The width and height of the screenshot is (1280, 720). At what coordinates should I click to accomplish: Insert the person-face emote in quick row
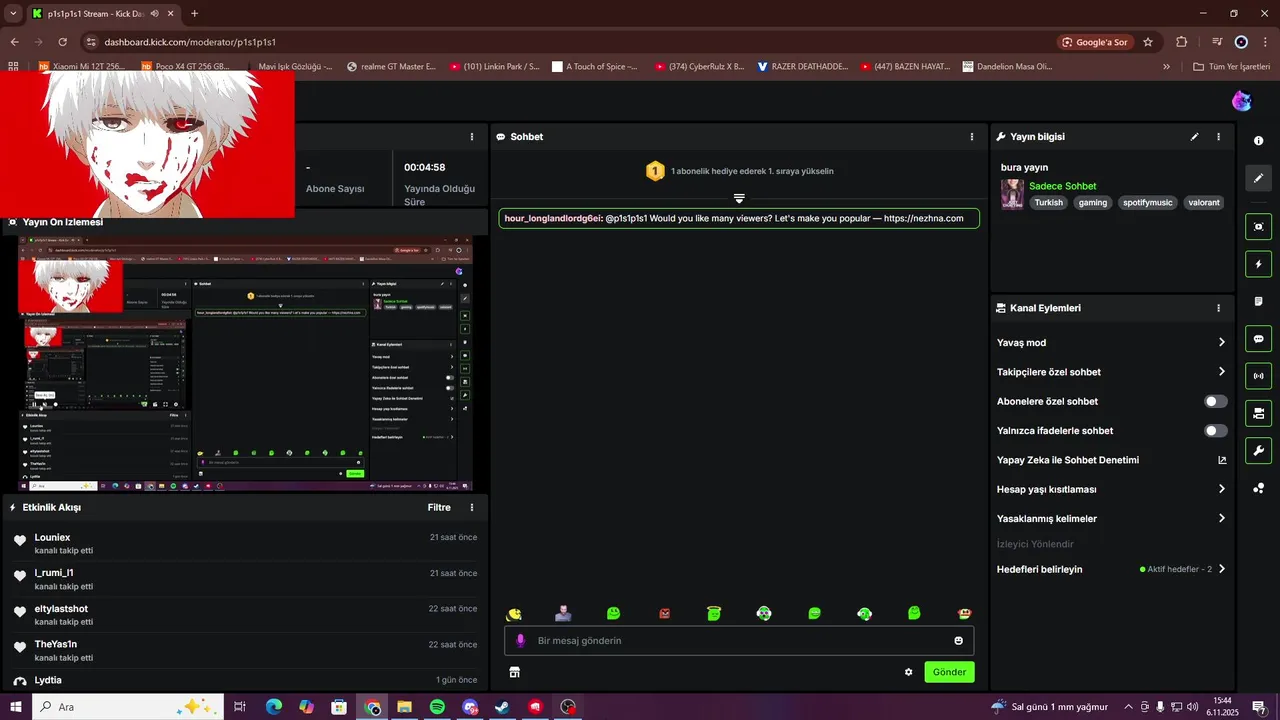564,613
